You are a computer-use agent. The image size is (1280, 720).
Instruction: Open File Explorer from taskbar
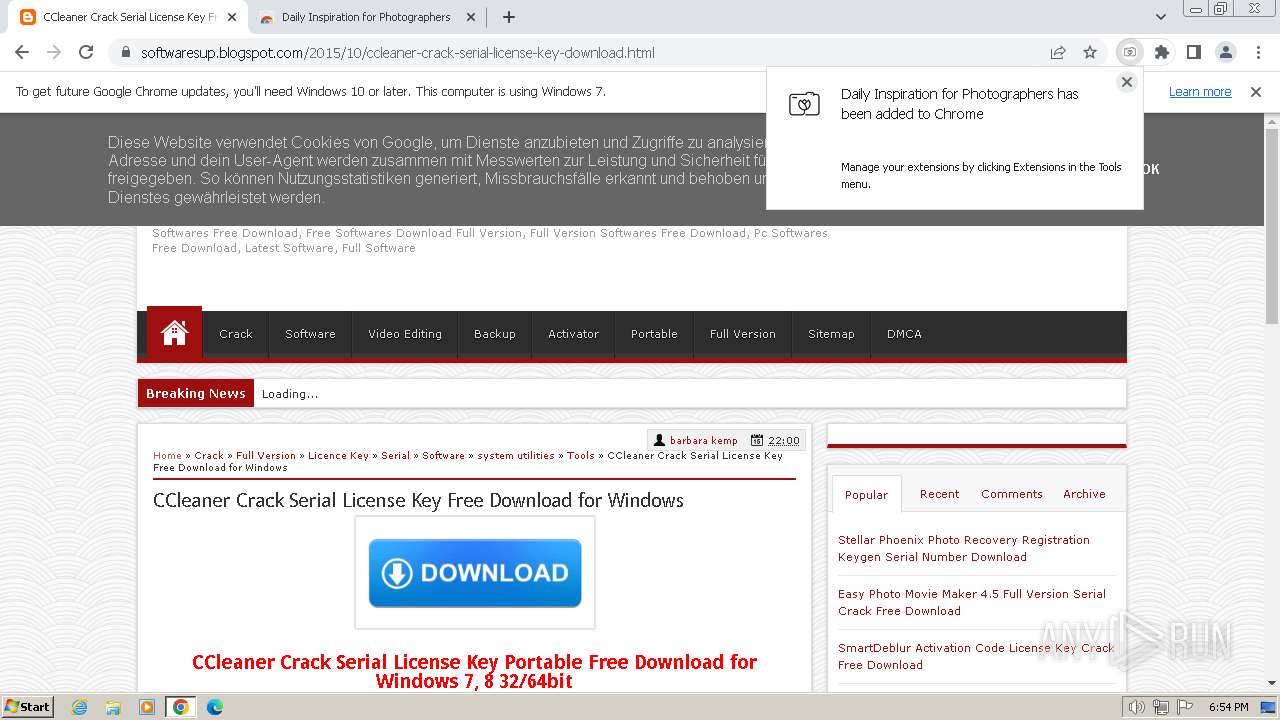(x=113, y=707)
